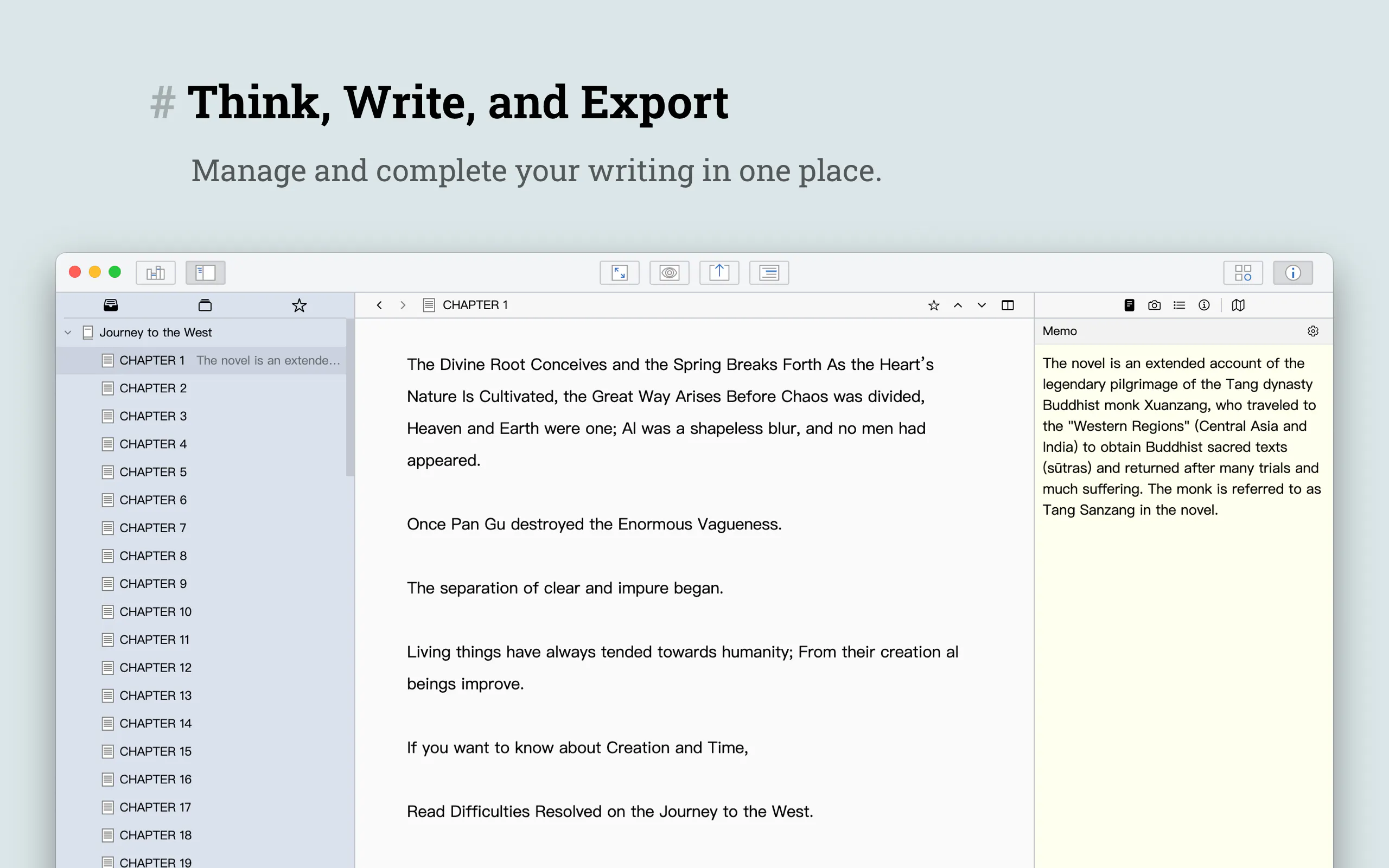This screenshot has height=868, width=1389.
Task: Open CHAPTER 7 from the outline
Action: (x=201, y=528)
